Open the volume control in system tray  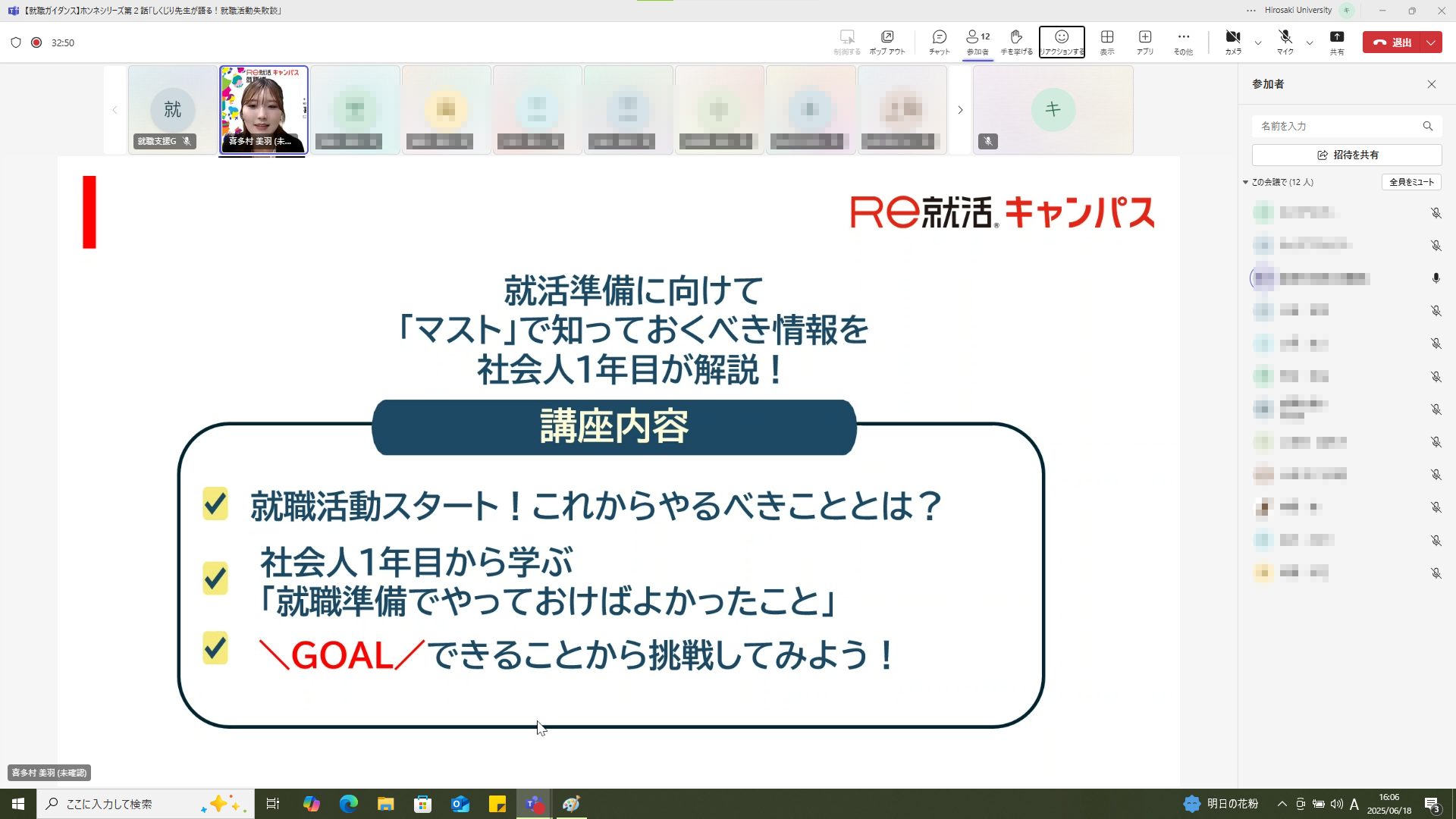click(x=1337, y=804)
